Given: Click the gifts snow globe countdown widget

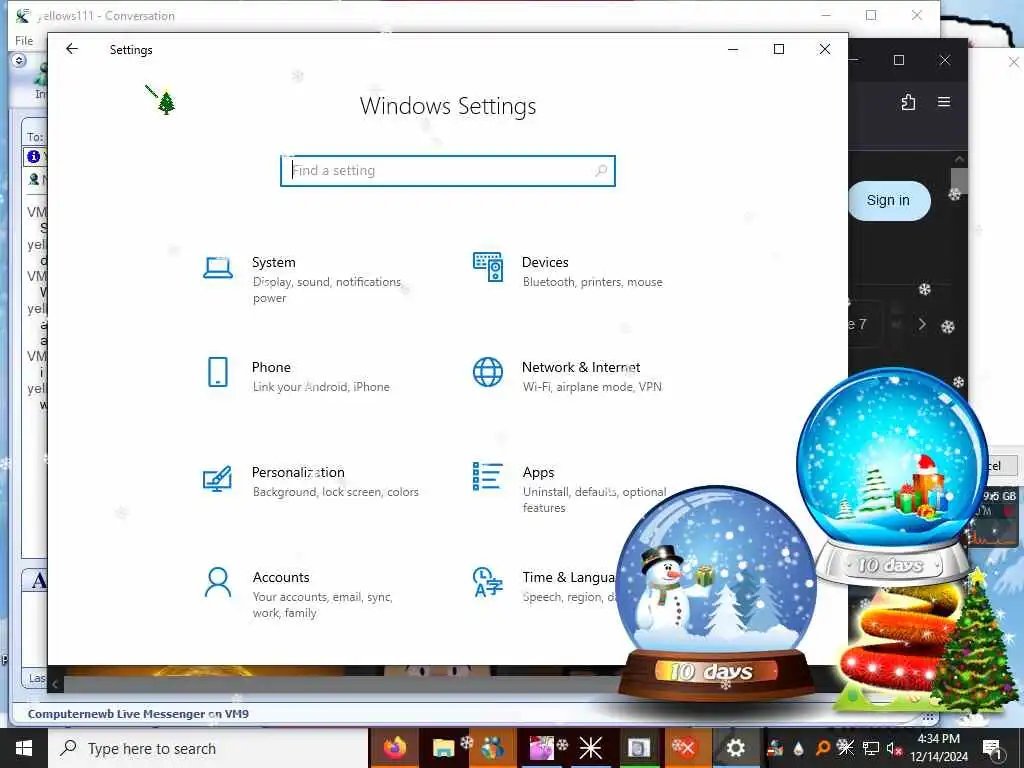Looking at the screenshot, I should (891, 477).
